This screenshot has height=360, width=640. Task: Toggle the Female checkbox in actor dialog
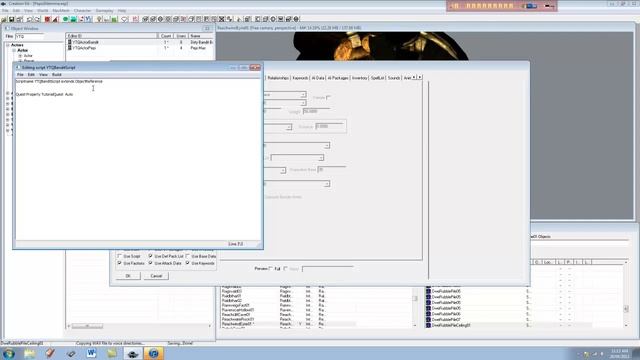point(328,97)
